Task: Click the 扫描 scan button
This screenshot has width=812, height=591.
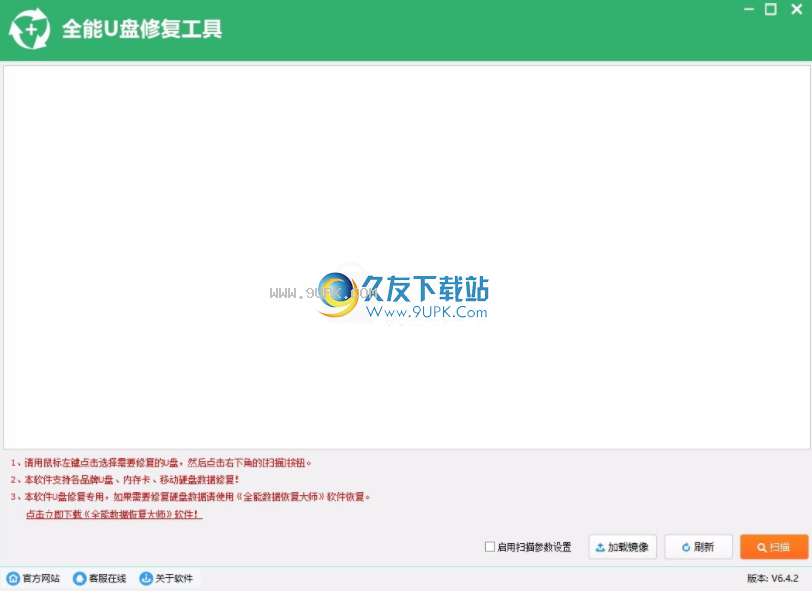Action: 774,547
